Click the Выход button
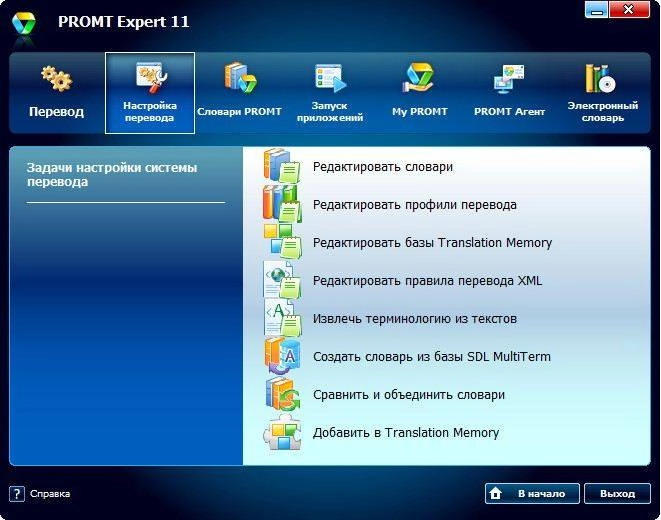 [x=617, y=493]
